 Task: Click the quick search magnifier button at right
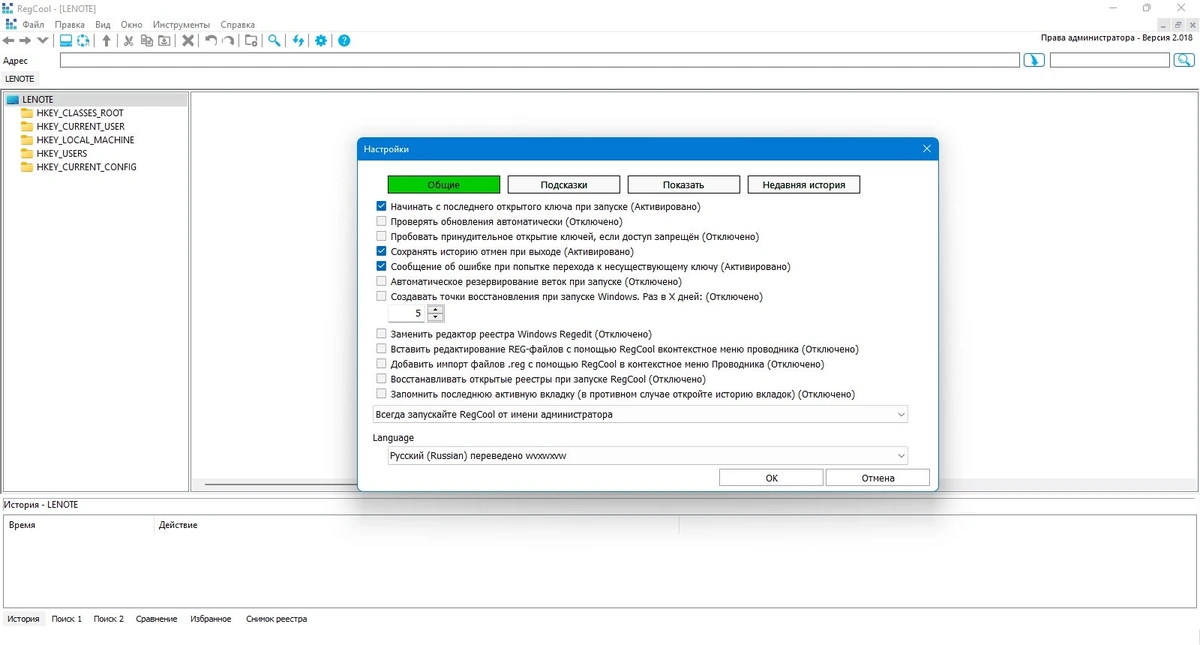[1184, 61]
